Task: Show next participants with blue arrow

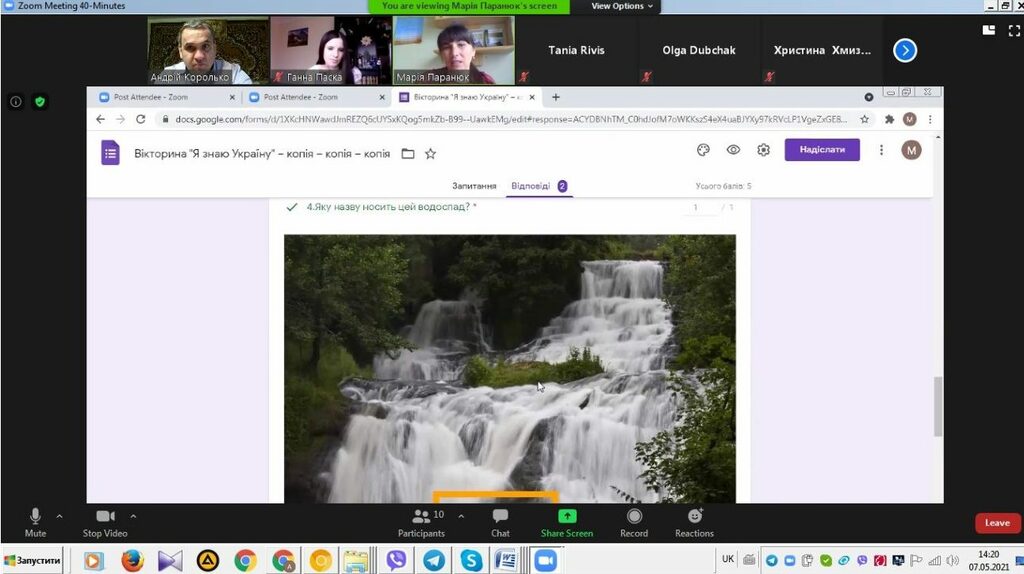Action: [x=905, y=50]
